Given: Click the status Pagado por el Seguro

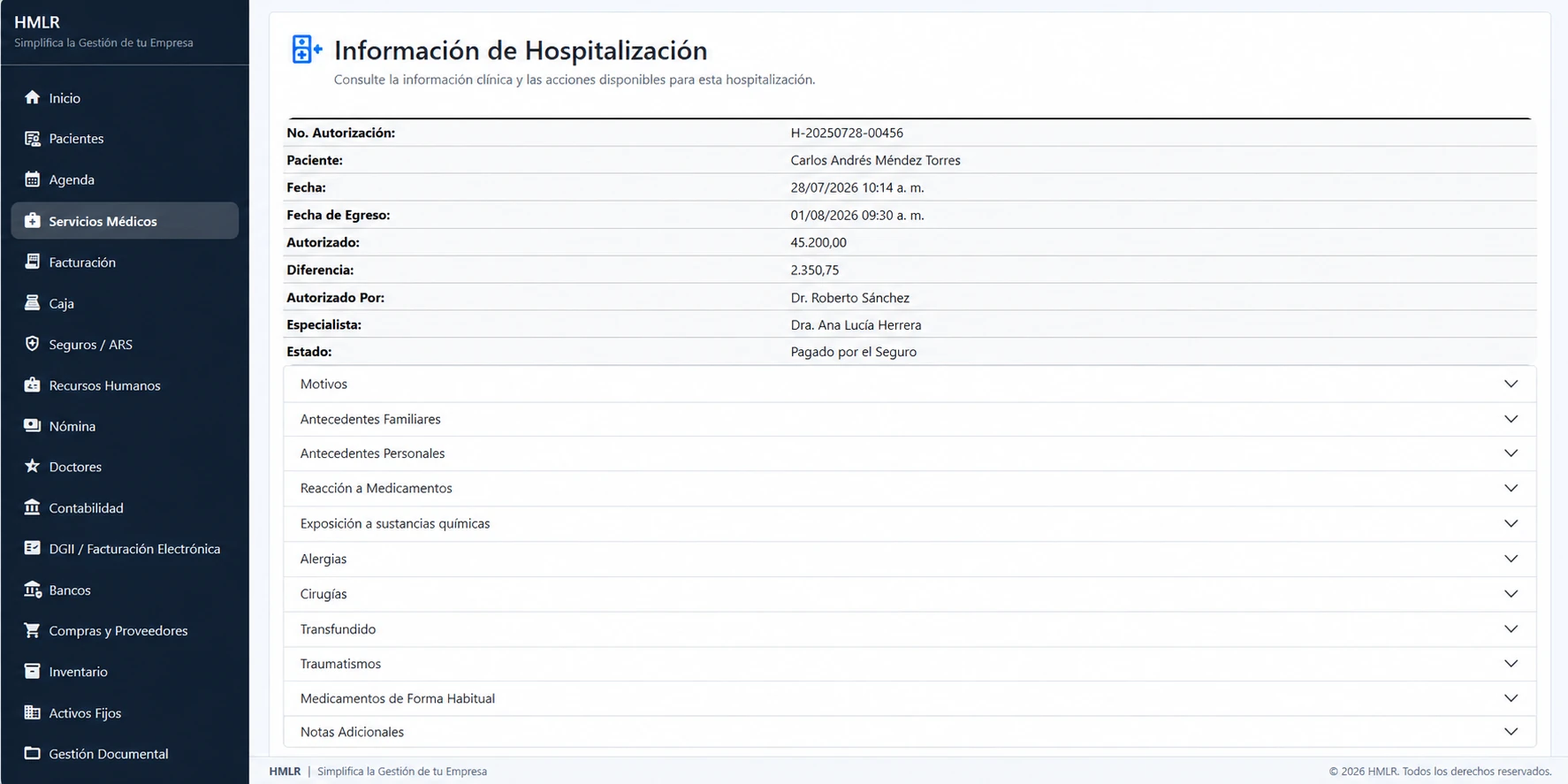Looking at the screenshot, I should (x=853, y=352).
